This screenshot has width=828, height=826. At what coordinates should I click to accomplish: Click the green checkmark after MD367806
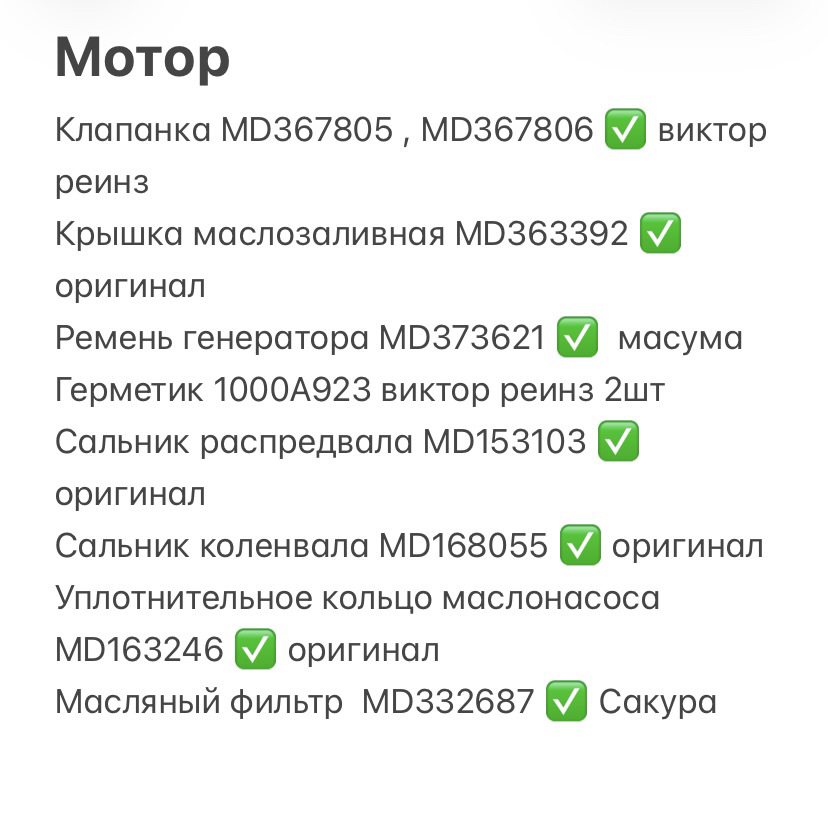click(626, 131)
